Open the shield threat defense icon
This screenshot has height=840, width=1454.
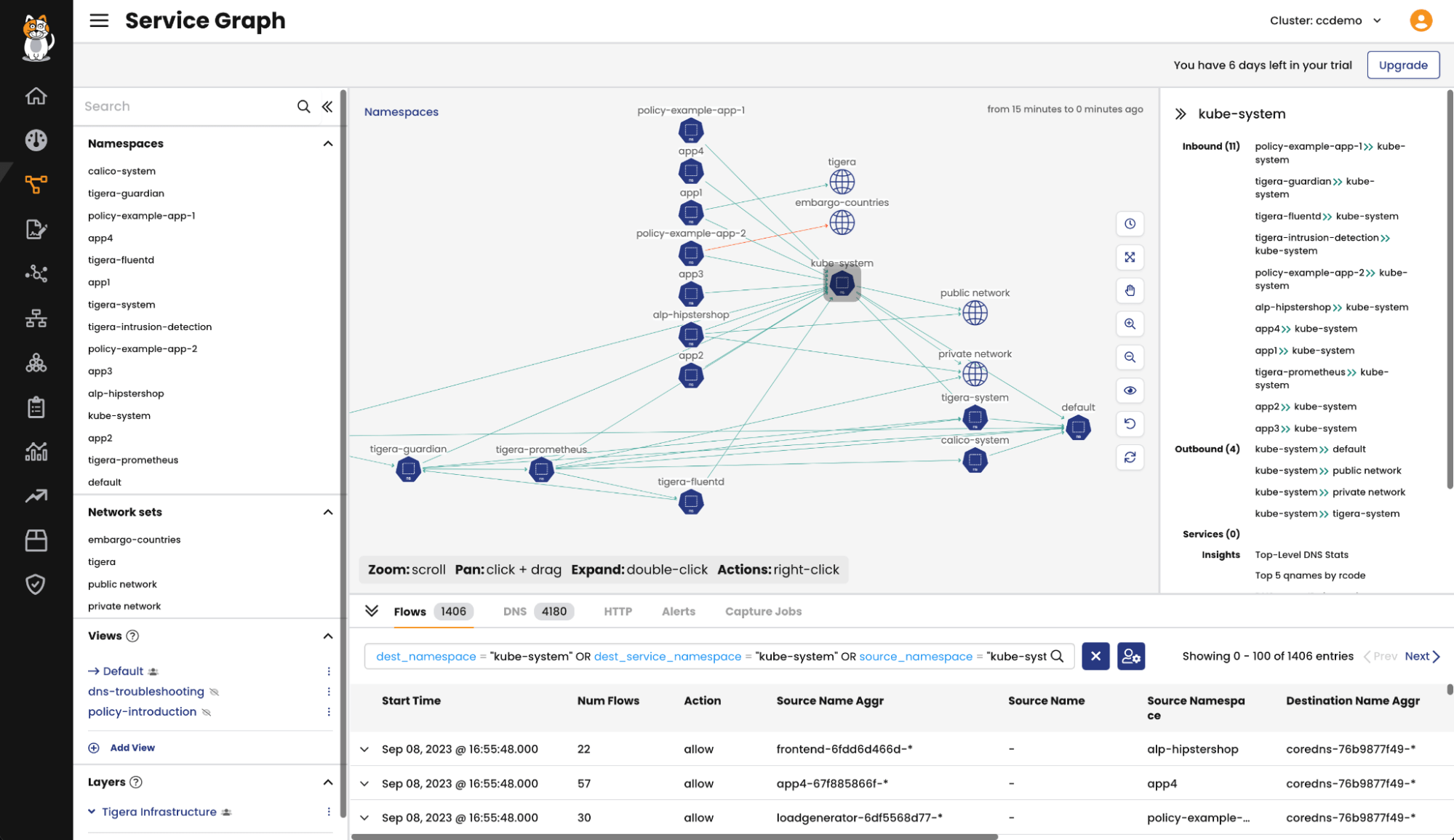[x=36, y=585]
